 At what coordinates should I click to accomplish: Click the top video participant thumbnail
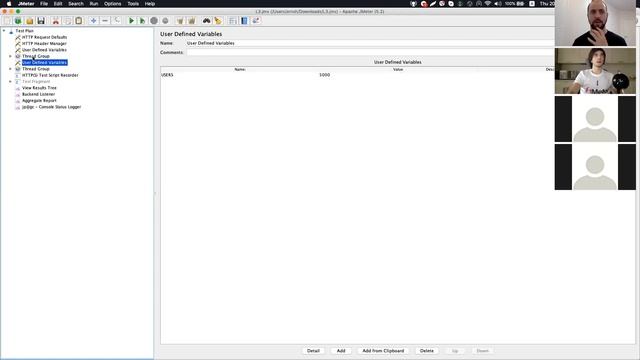(x=595, y=23)
